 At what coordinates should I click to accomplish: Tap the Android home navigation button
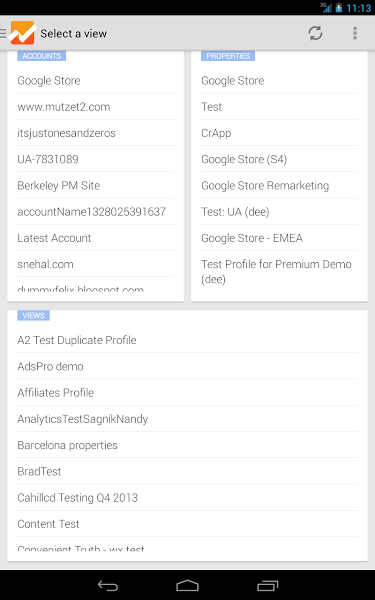[x=188, y=585]
